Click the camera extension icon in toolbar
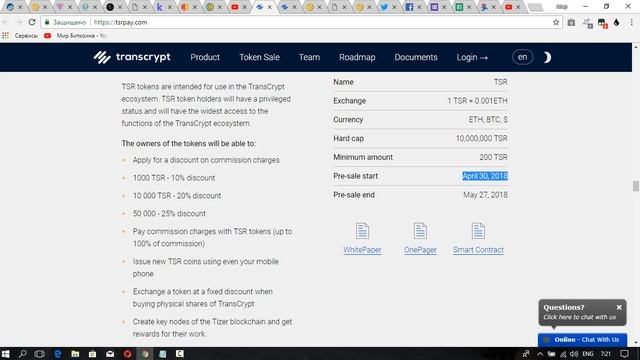Screen dimensions: 640x360 point(571,22)
